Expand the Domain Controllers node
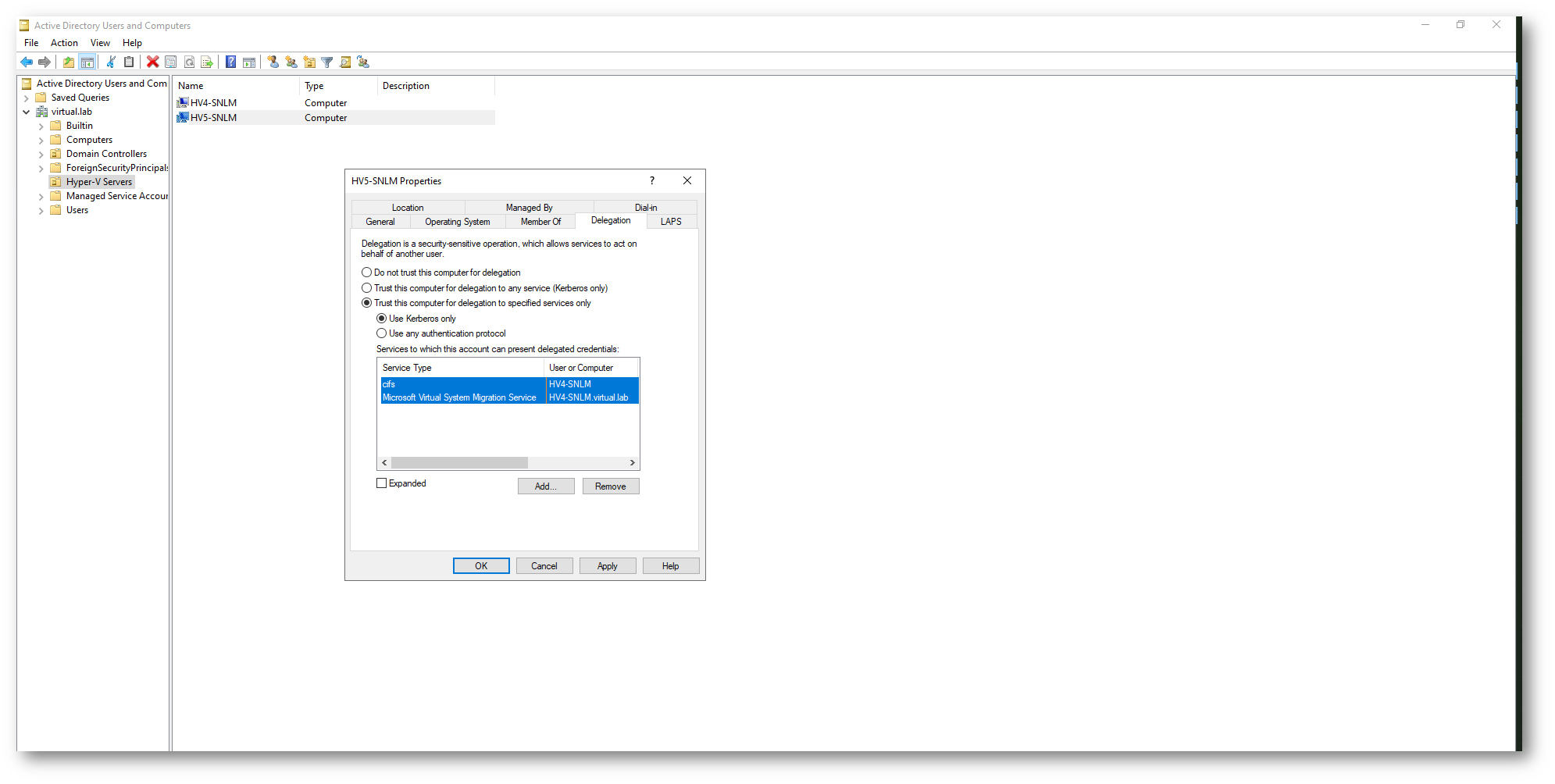Image resolution: width=1555 pixels, height=784 pixels. click(41, 155)
